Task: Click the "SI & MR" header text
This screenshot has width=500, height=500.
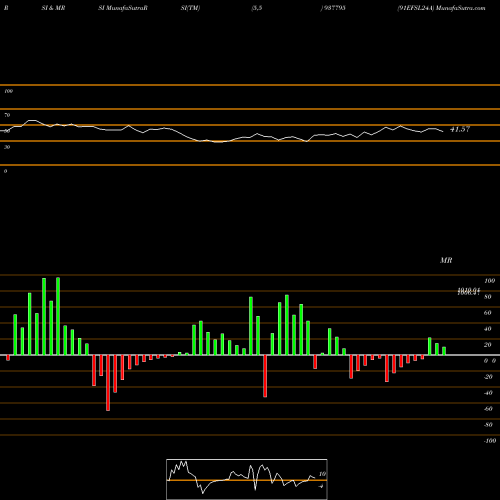Action: tap(53, 8)
